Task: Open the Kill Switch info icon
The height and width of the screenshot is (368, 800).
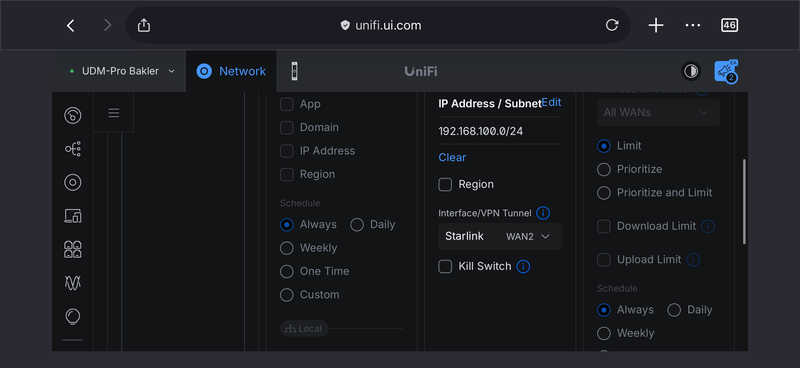Action: pyautogui.click(x=523, y=266)
